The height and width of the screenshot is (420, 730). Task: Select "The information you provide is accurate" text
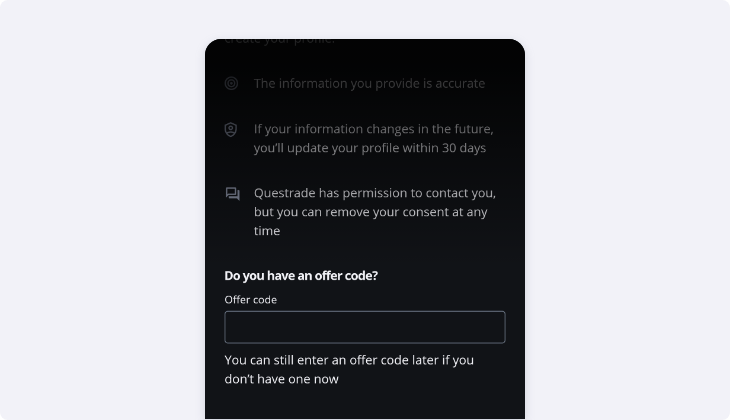point(369,84)
